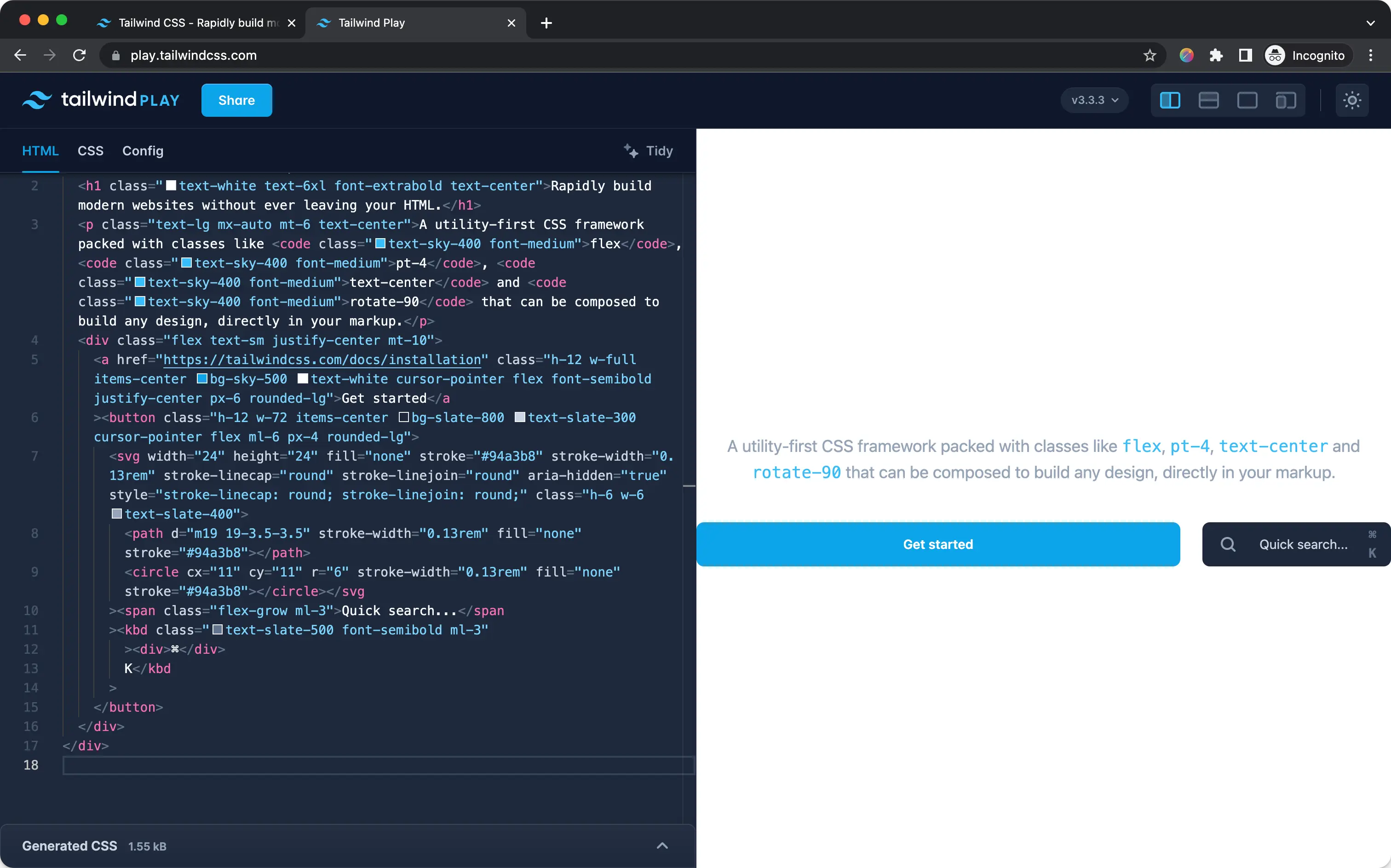Bookmark the page with the star icon
1391x868 pixels.
(1149, 55)
